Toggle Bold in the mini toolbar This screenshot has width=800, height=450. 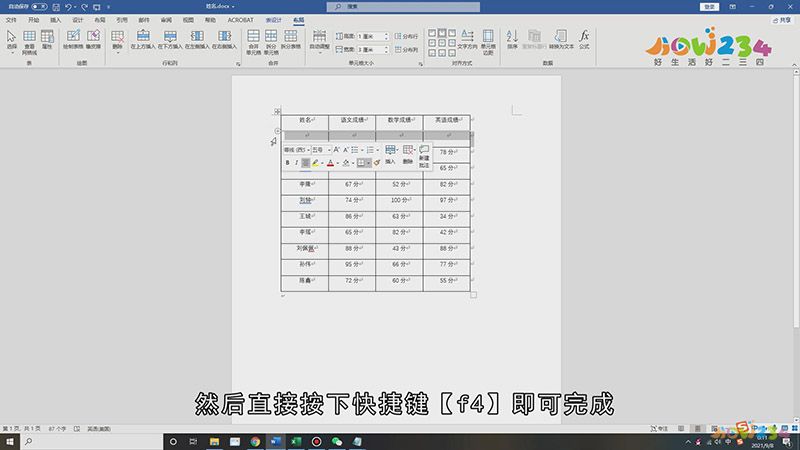(x=287, y=163)
